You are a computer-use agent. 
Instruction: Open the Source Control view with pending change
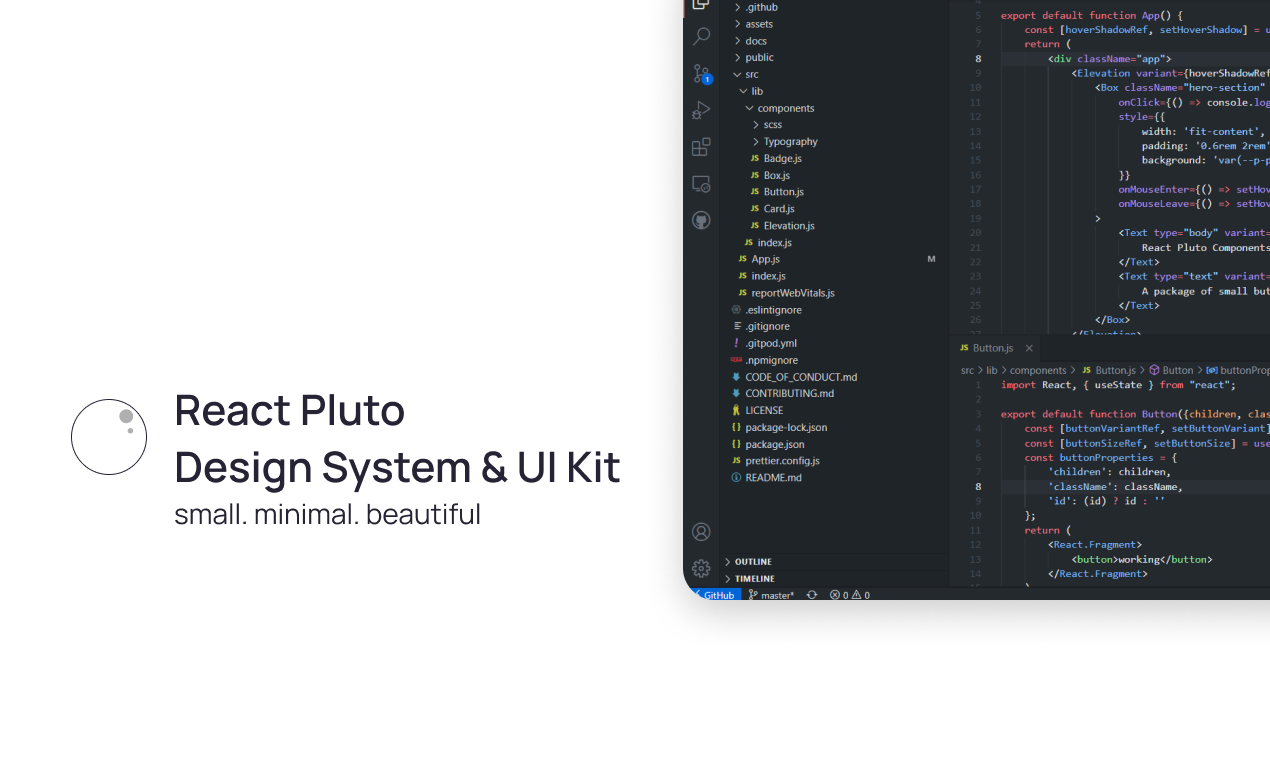[701, 74]
